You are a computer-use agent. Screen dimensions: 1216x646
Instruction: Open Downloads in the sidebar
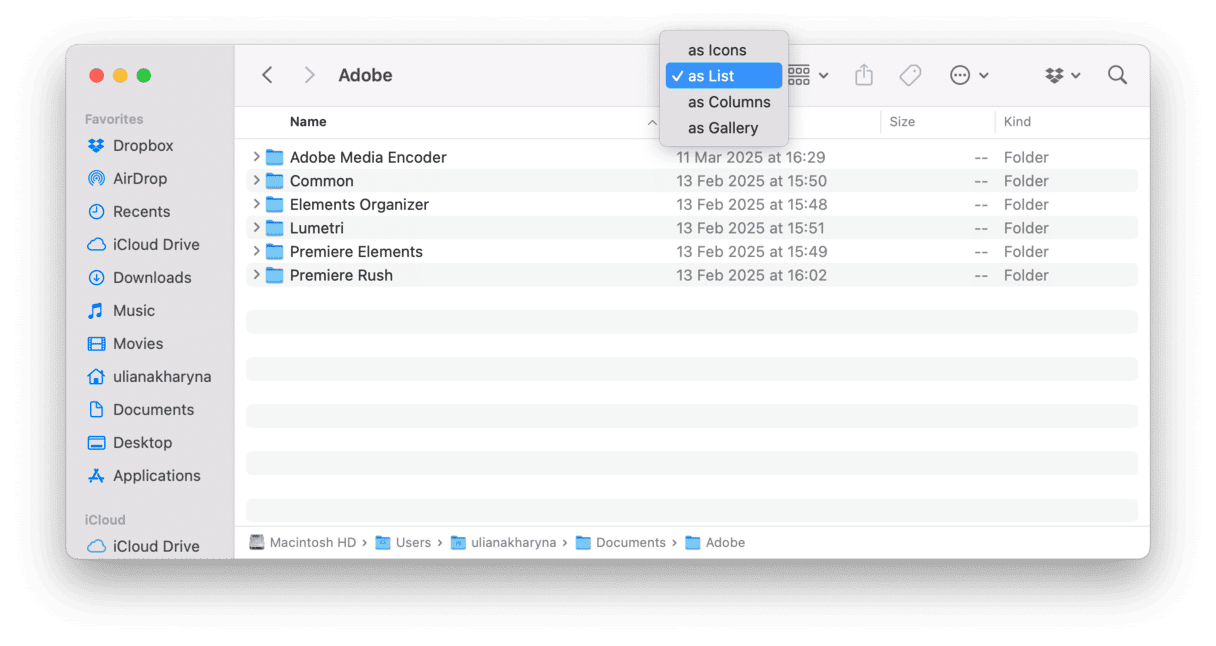(150, 278)
